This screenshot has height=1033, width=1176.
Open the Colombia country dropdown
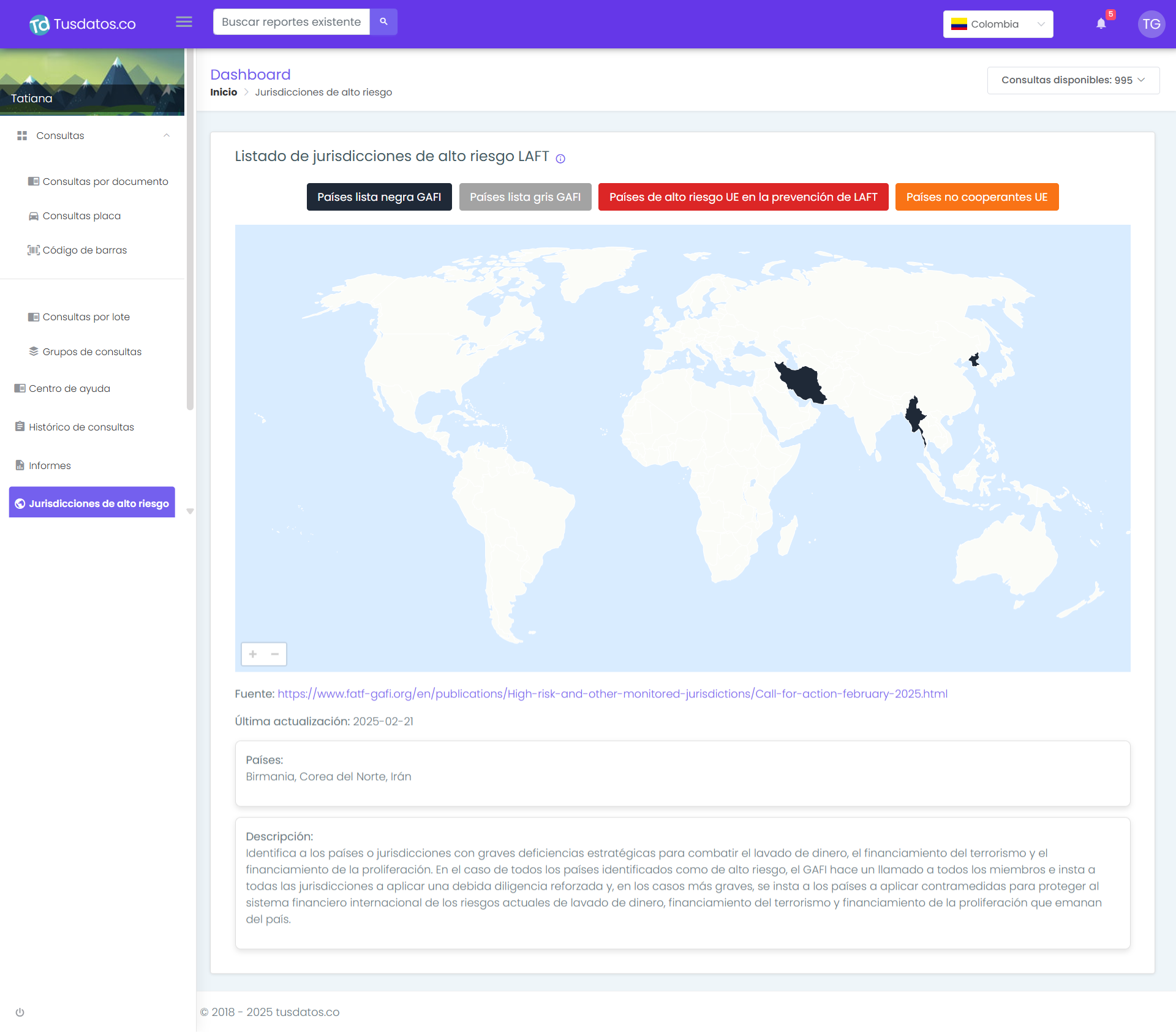(998, 24)
